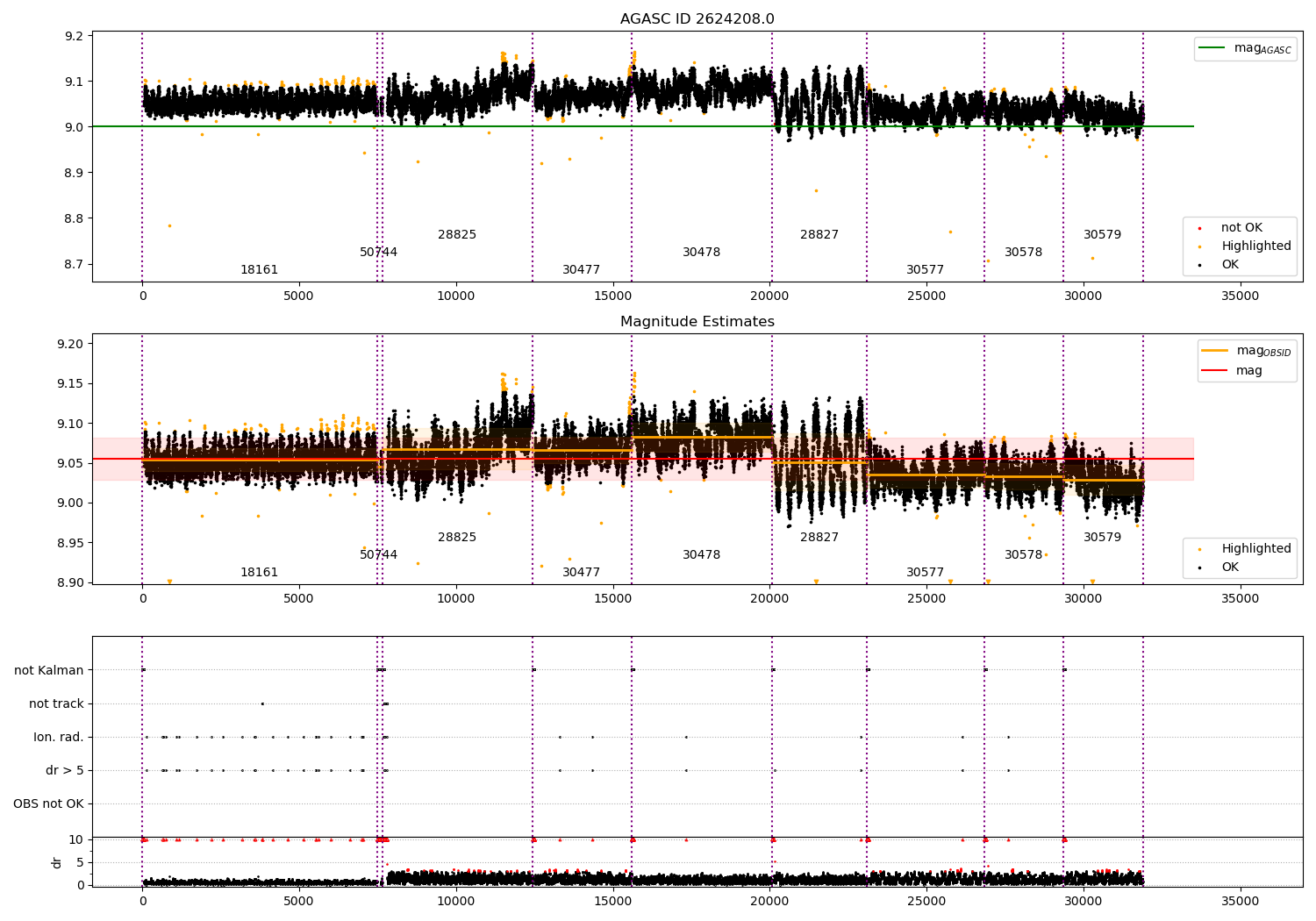Click the 8.8 y-axis tick in top plot

[x=75, y=218]
